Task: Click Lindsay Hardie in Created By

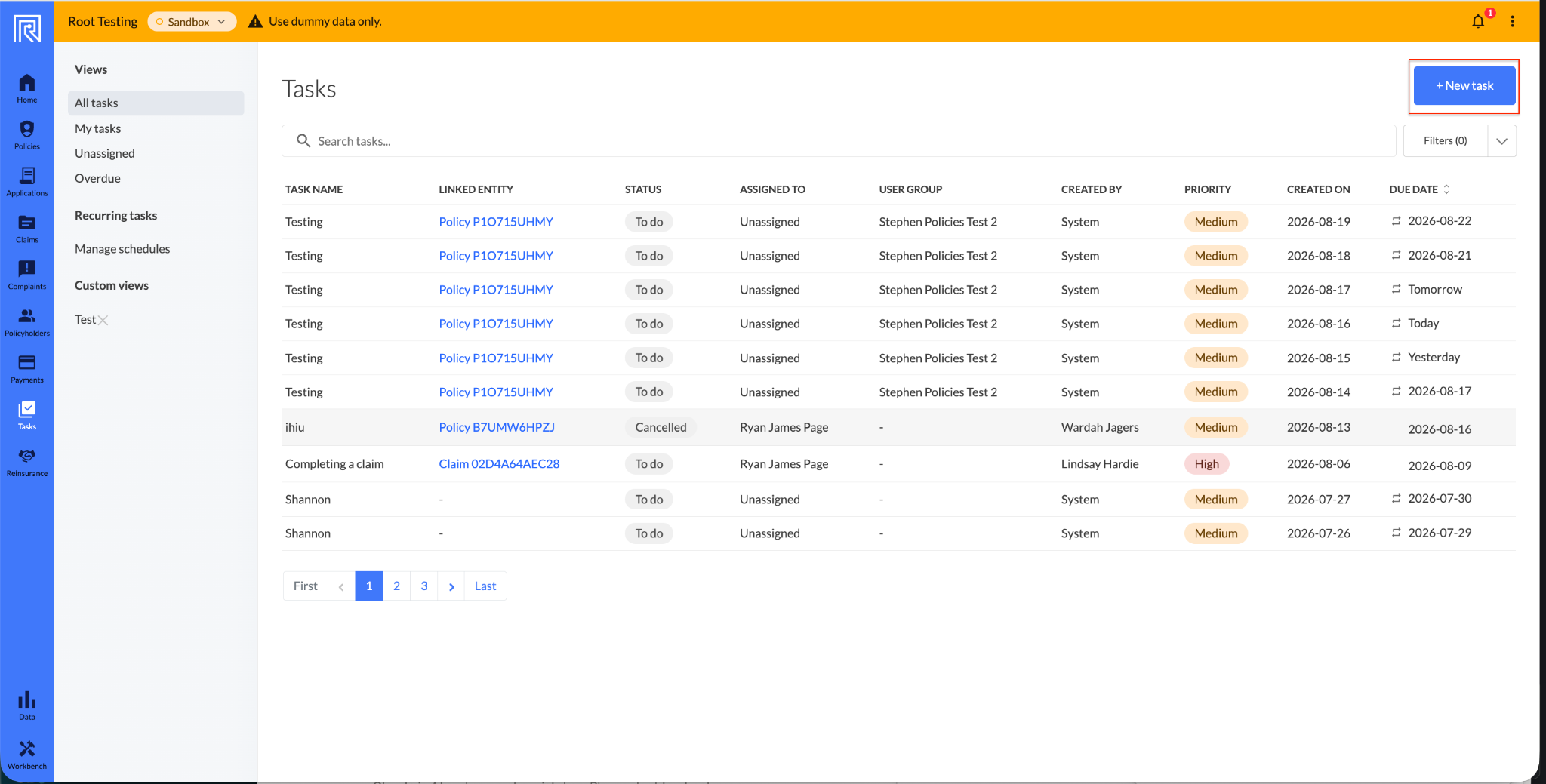Action: pyautogui.click(x=1100, y=463)
